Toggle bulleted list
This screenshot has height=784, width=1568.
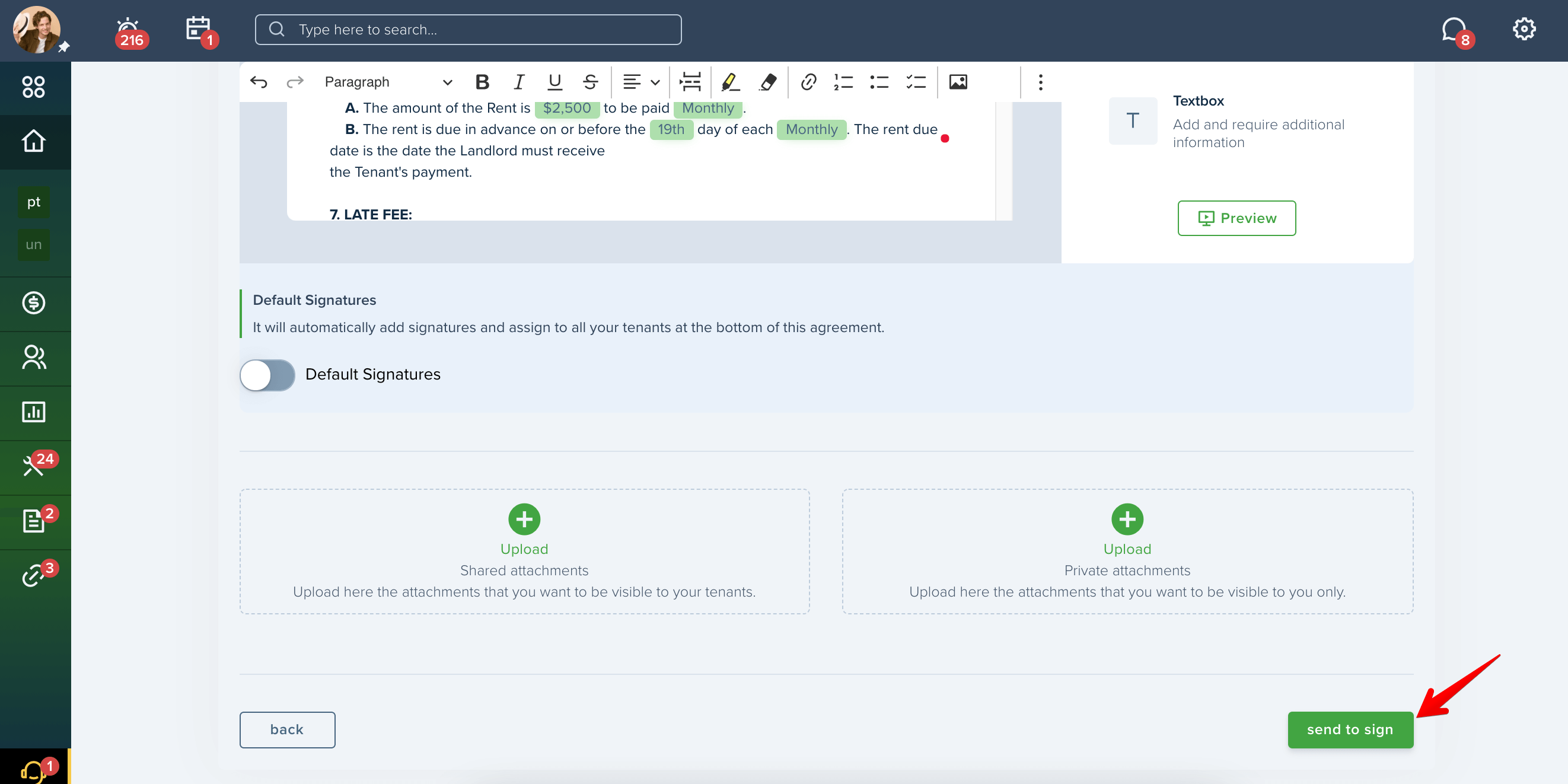pyautogui.click(x=879, y=82)
